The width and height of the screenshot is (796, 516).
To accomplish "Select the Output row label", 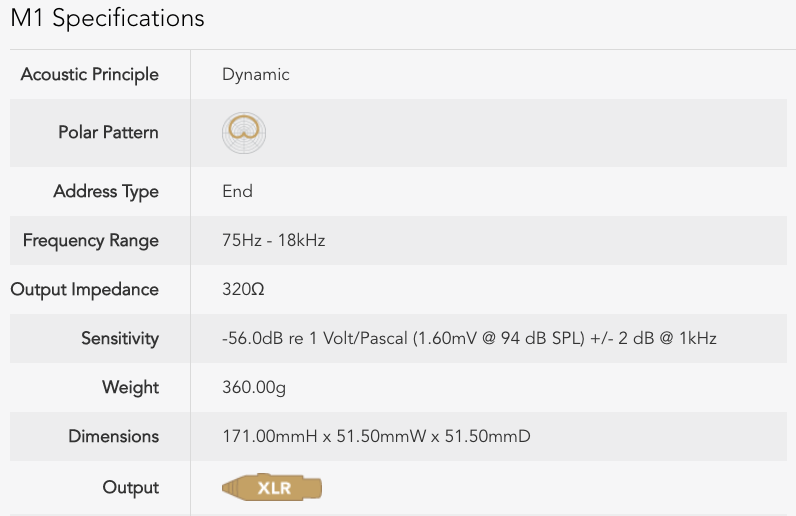I will 130,488.
